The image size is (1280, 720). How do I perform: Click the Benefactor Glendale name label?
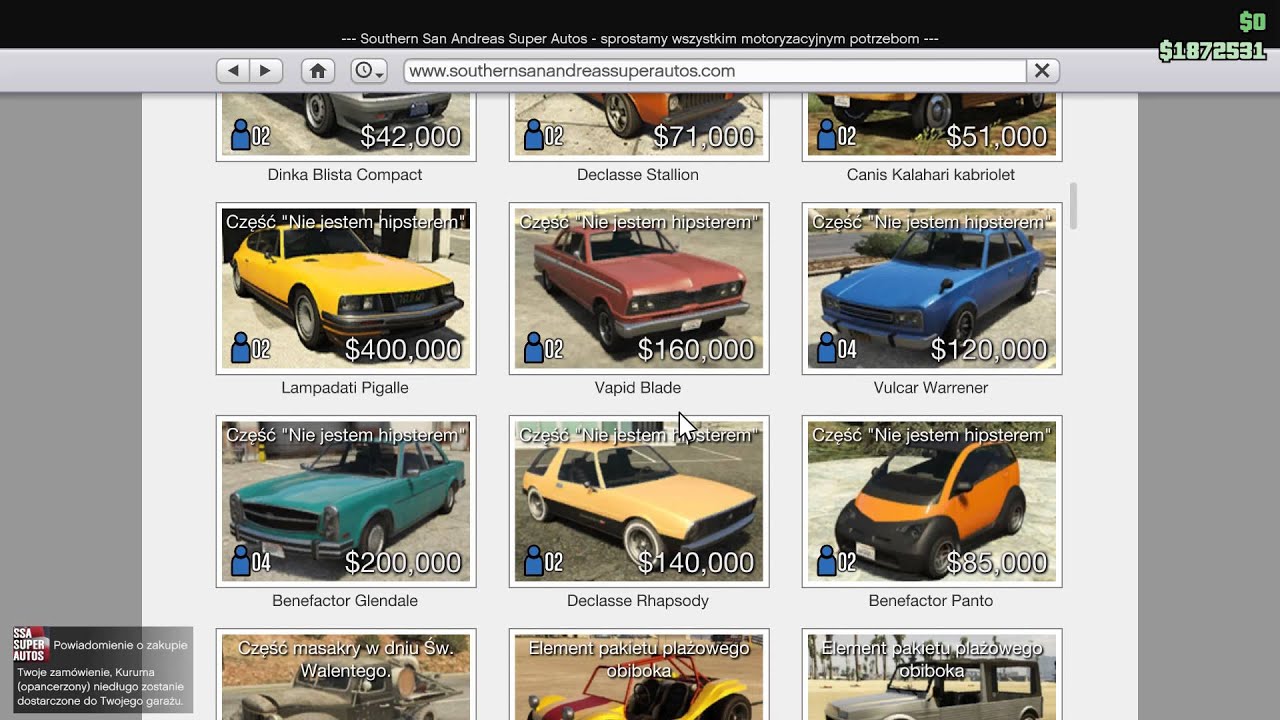pyautogui.click(x=345, y=601)
